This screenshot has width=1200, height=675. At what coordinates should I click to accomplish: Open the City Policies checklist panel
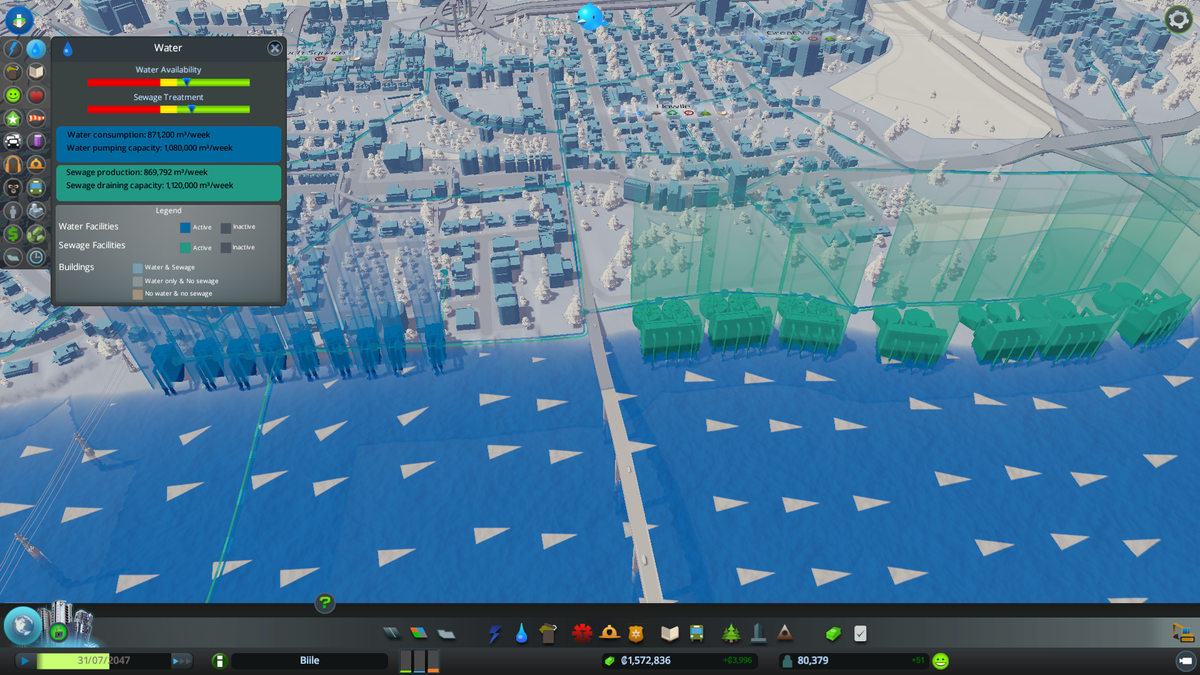point(860,634)
